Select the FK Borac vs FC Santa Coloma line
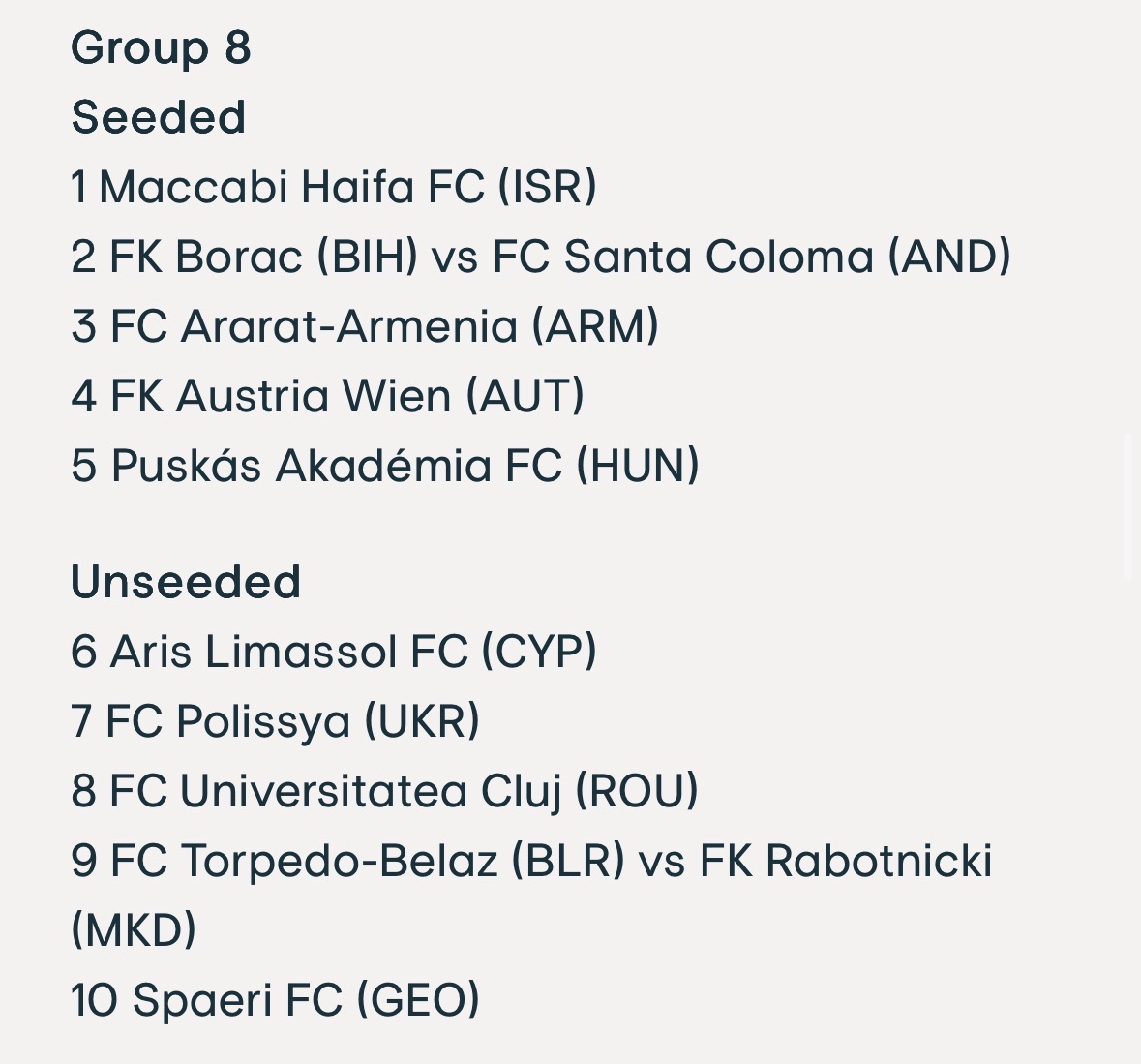This screenshot has height=1064, width=1141. [541, 257]
